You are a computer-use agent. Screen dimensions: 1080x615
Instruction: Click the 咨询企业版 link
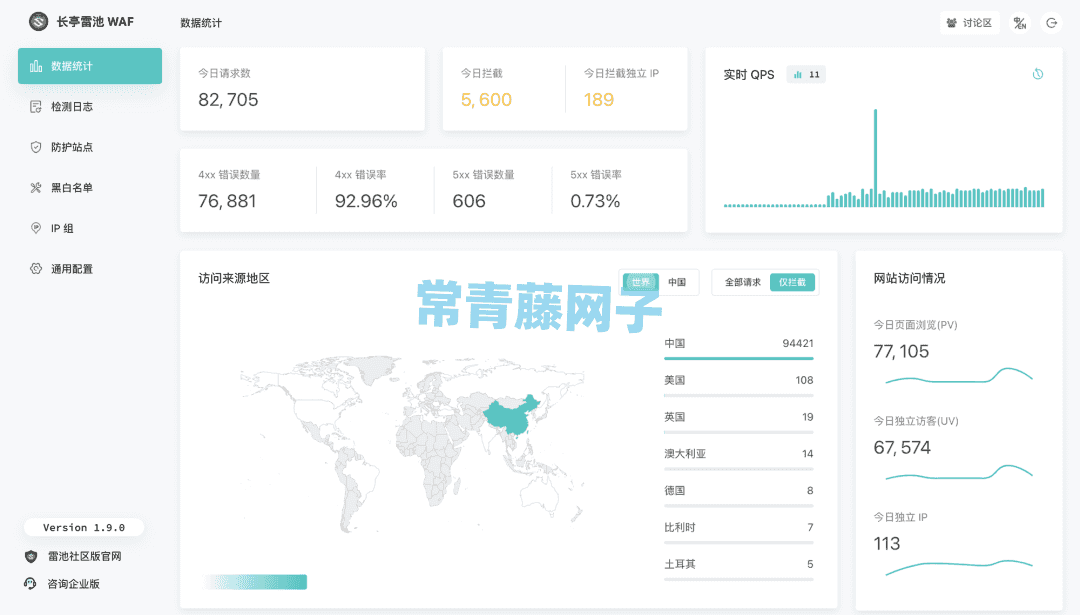tap(66, 585)
